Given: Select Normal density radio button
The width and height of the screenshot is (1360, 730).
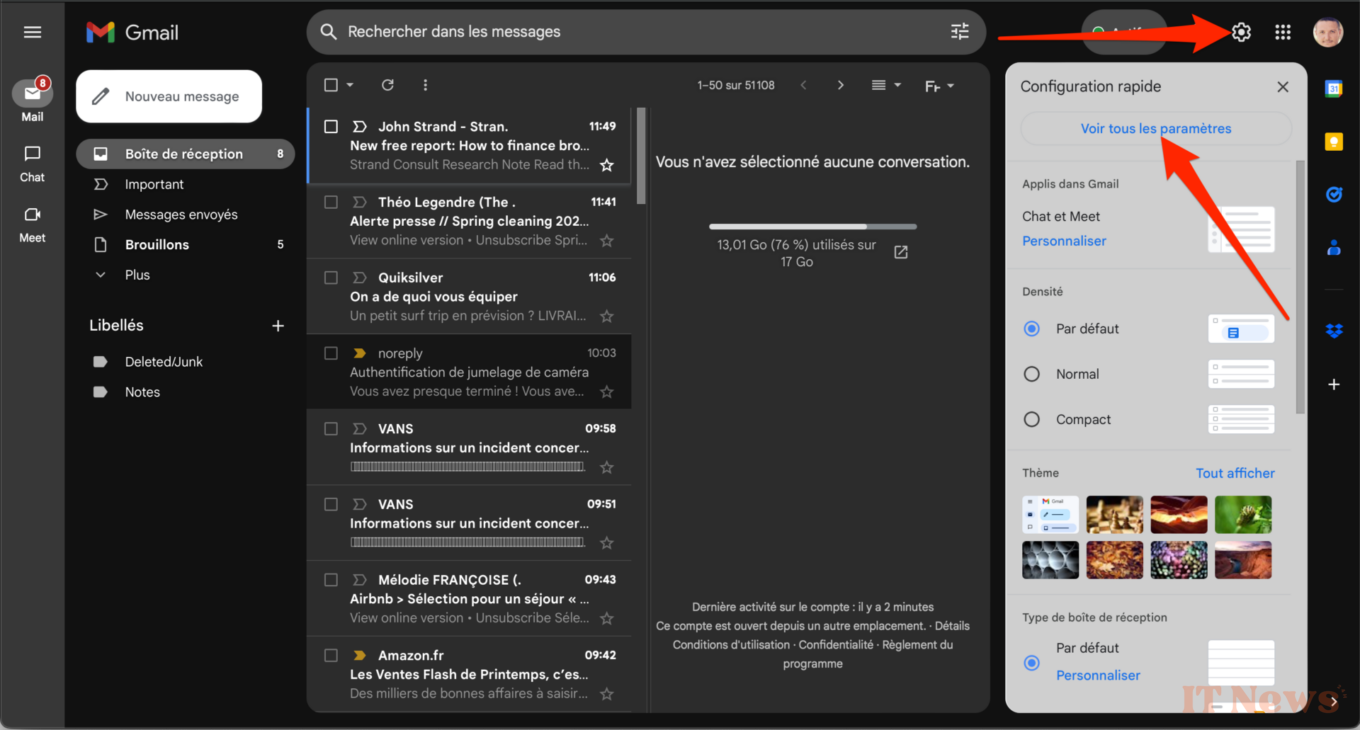Looking at the screenshot, I should [1032, 374].
